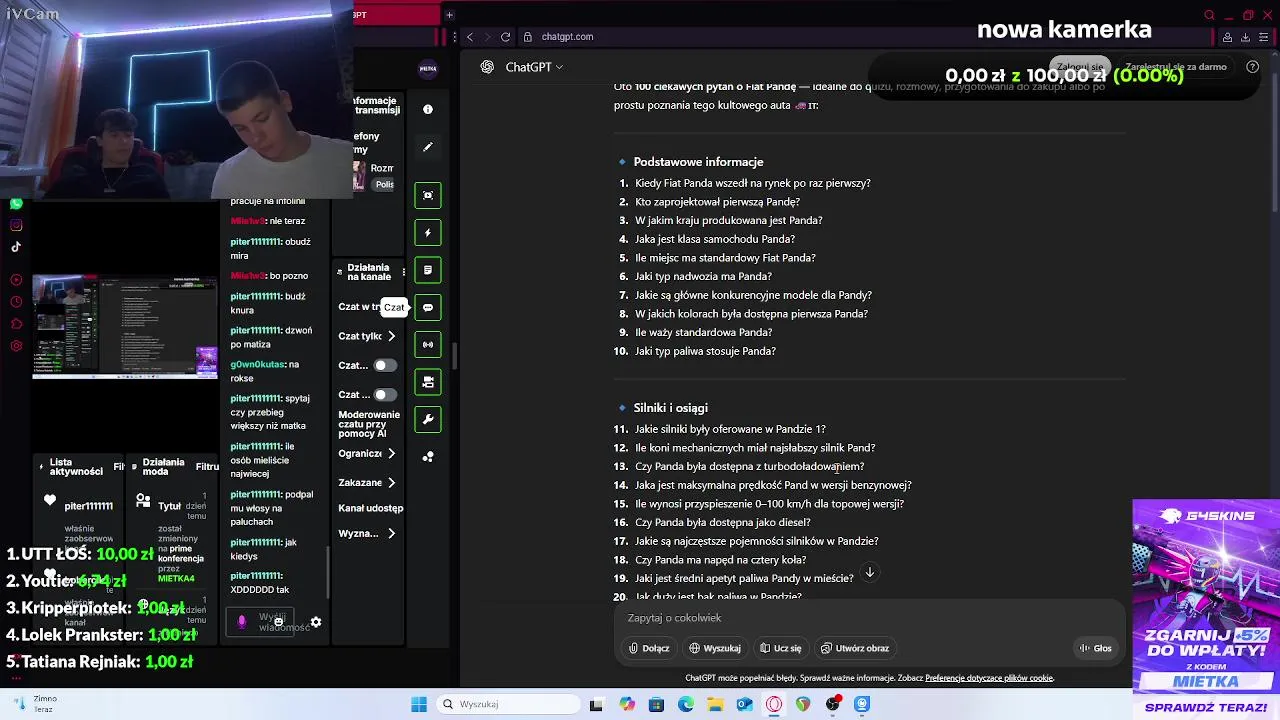
Task: Click 'Silniki i osiągi' heading
Action: coord(670,408)
